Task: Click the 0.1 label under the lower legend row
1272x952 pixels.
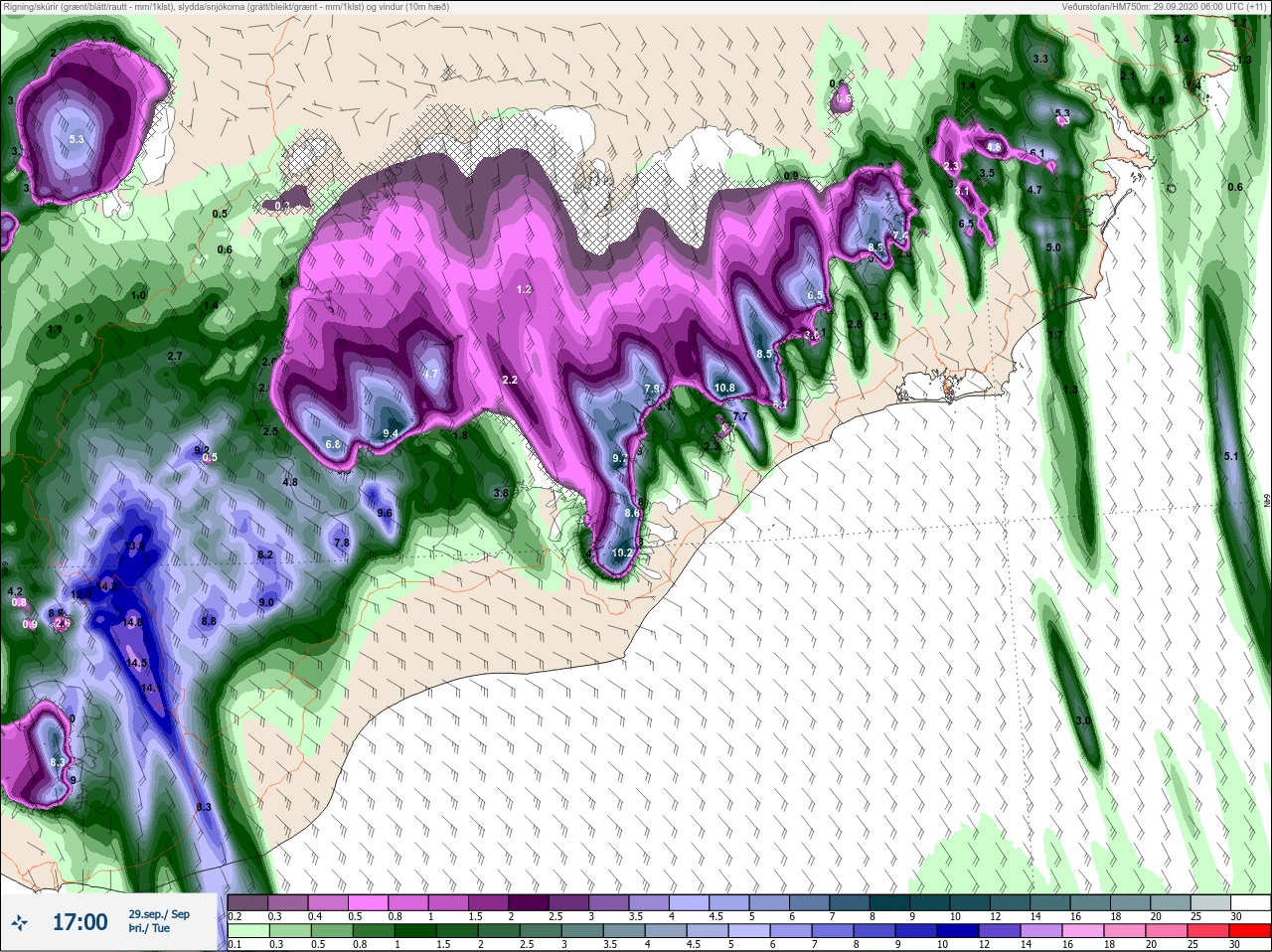Action: 236,944
